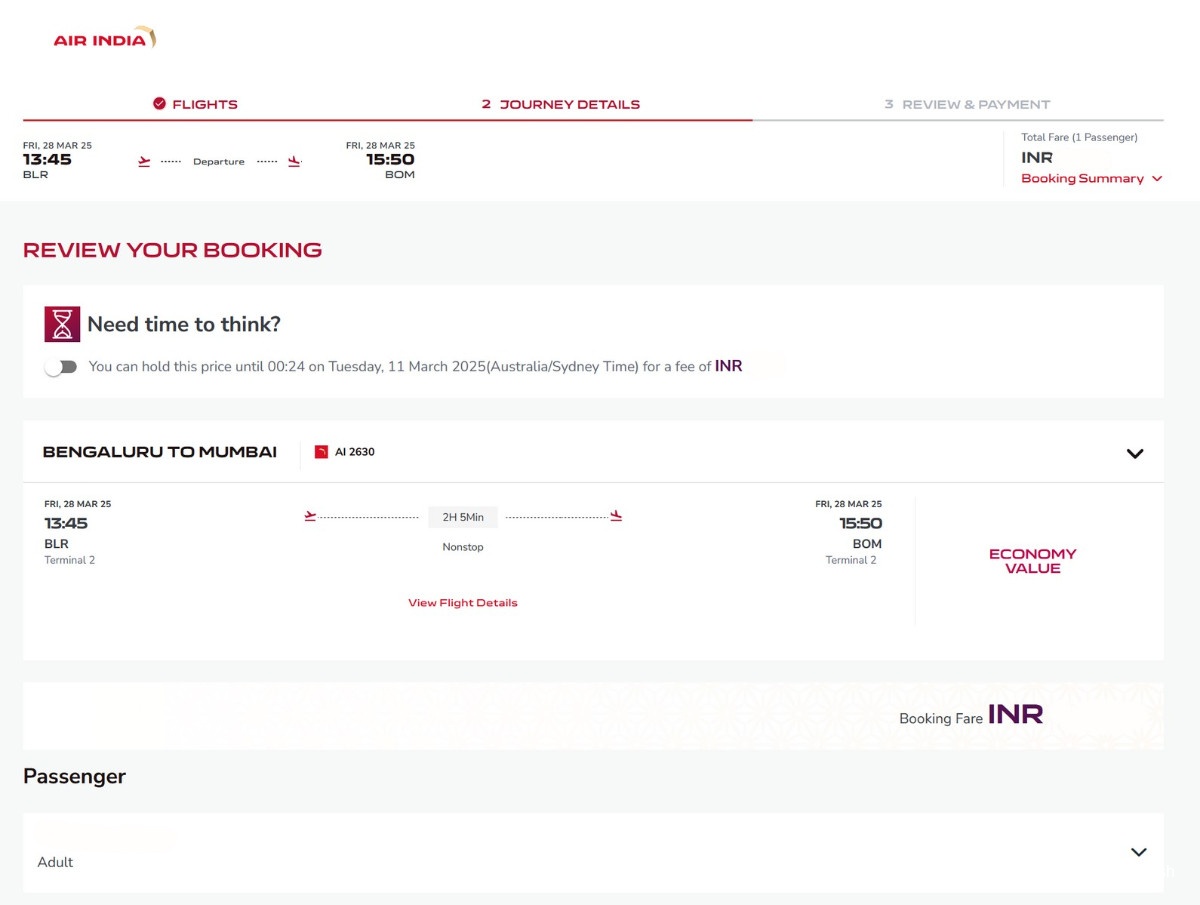This screenshot has height=905, width=1200.
Task: Open the Air India logo home link
Action: [x=104, y=38]
